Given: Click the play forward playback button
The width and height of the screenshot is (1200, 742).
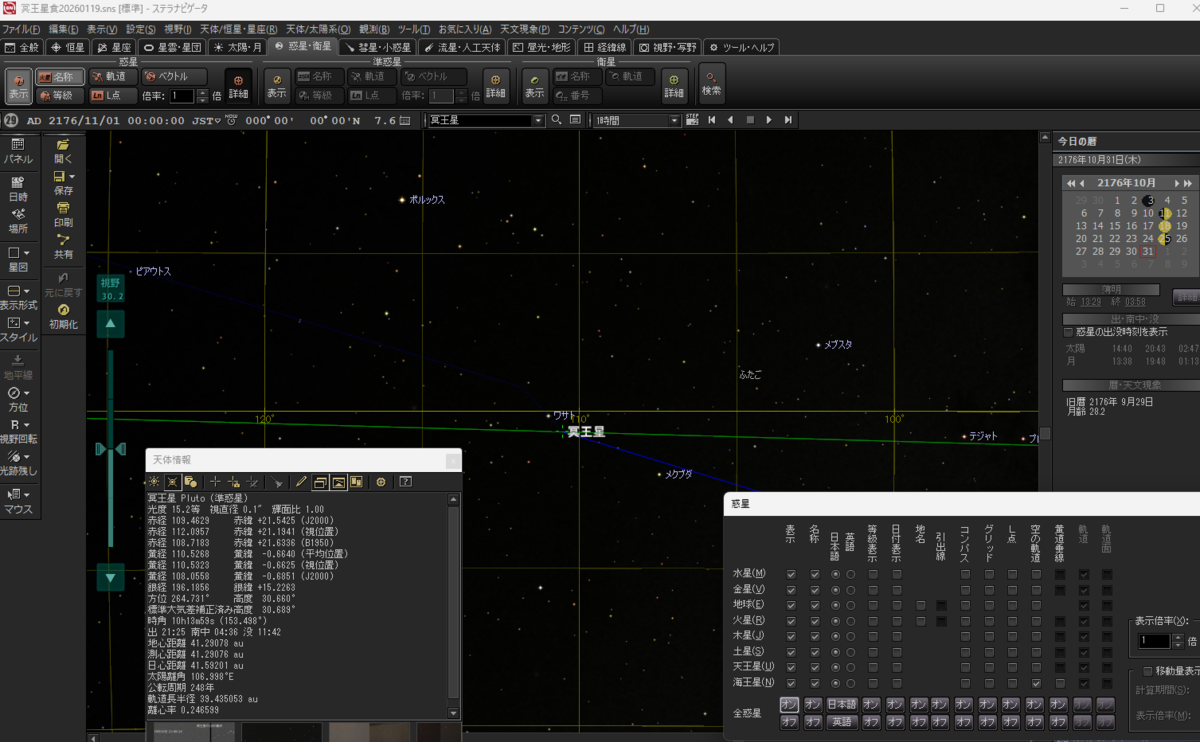Looking at the screenshot, I should [x=769, y=120].
